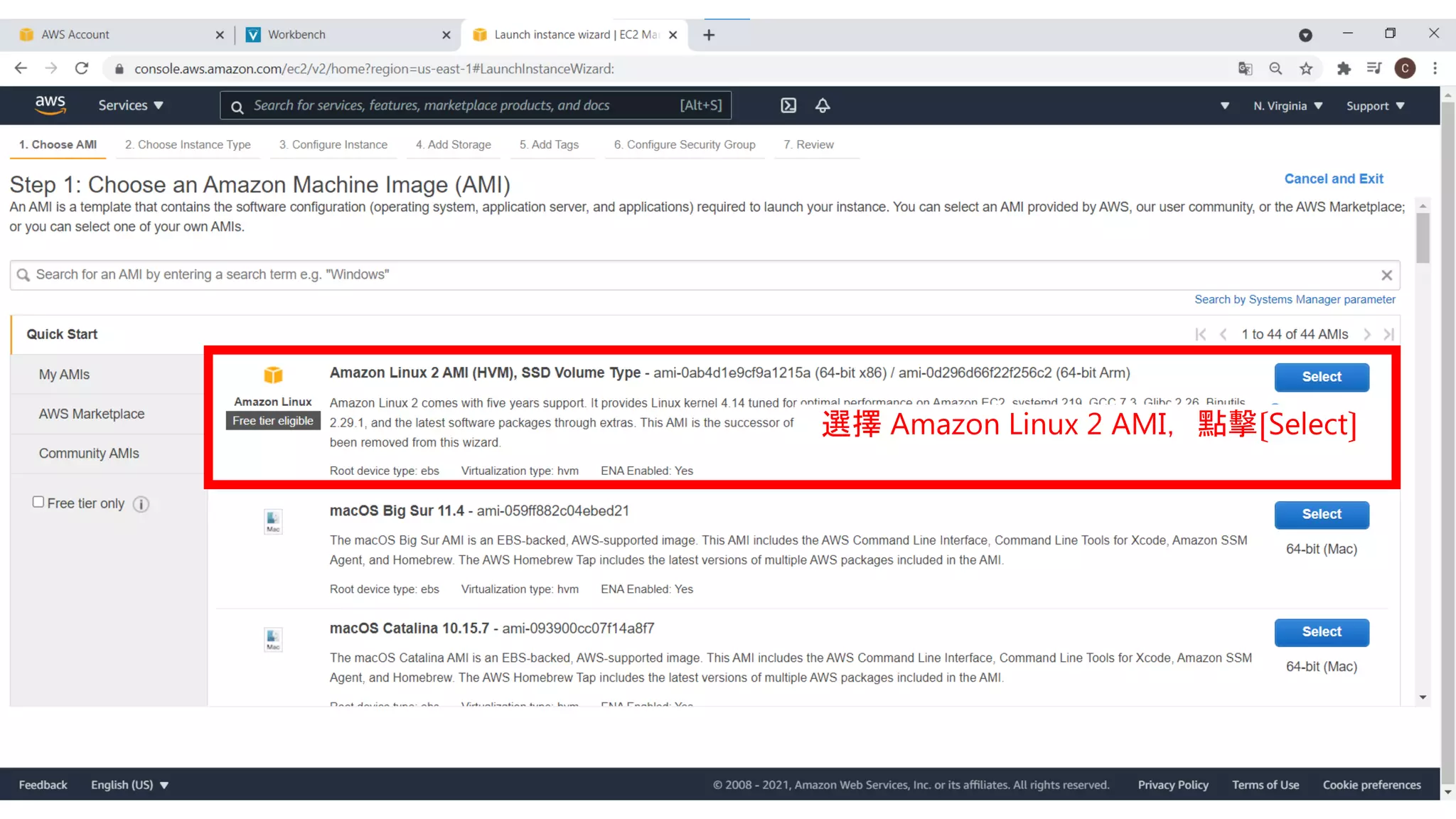Image resolution: width=1456 pixels, height=819 pixels.
Task: Close the AWS Account tab
Action: click(220, 35)
